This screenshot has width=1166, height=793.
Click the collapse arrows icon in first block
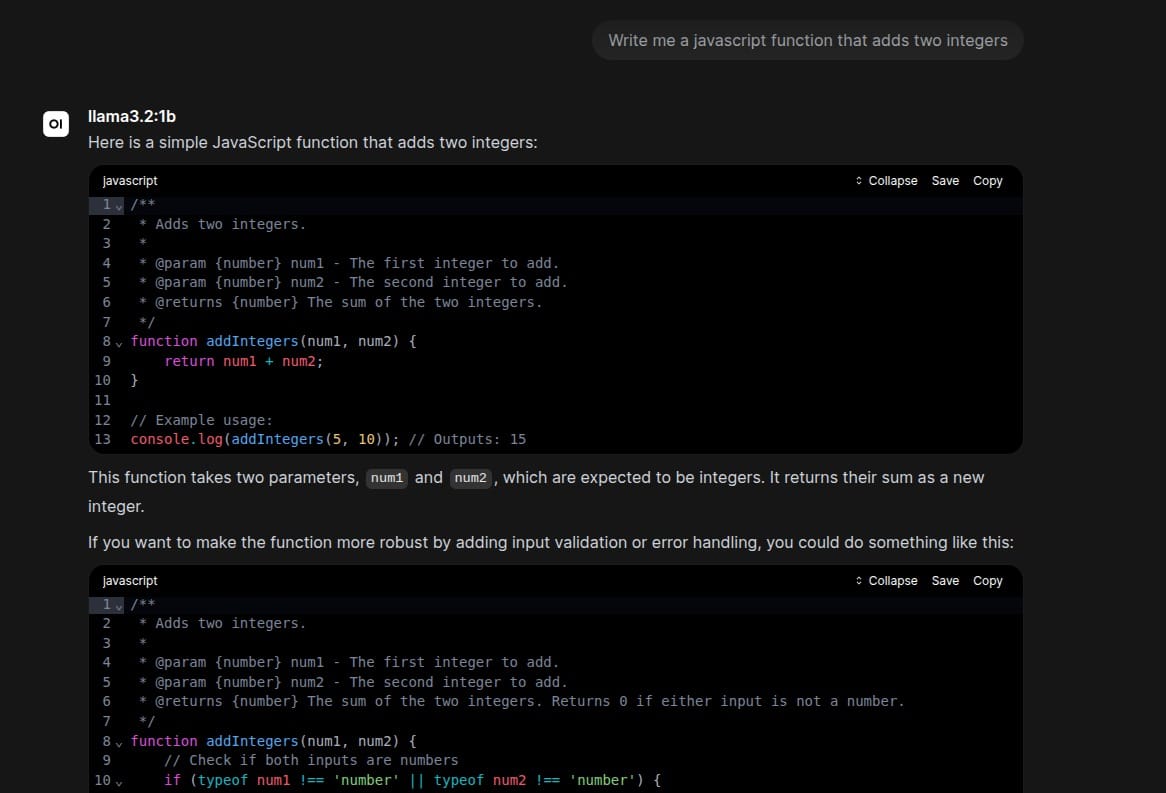point(859,181)
